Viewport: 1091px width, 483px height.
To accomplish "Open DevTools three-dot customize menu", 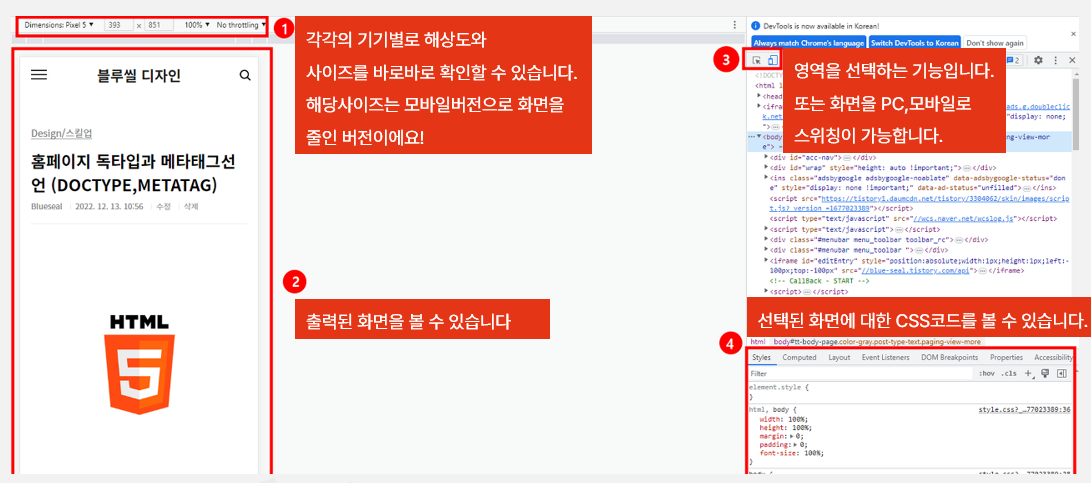I will pos(1055,61).
